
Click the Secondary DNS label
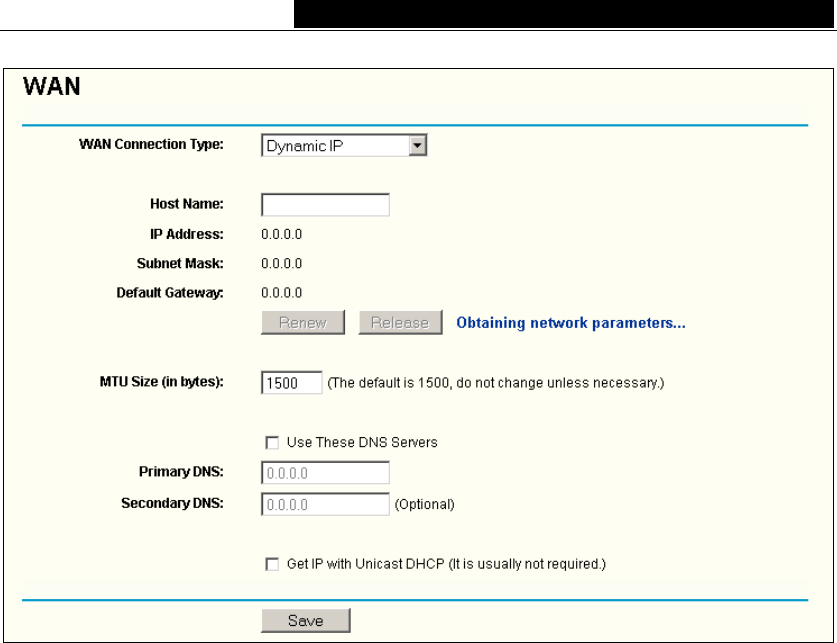[x=172, y=503]
